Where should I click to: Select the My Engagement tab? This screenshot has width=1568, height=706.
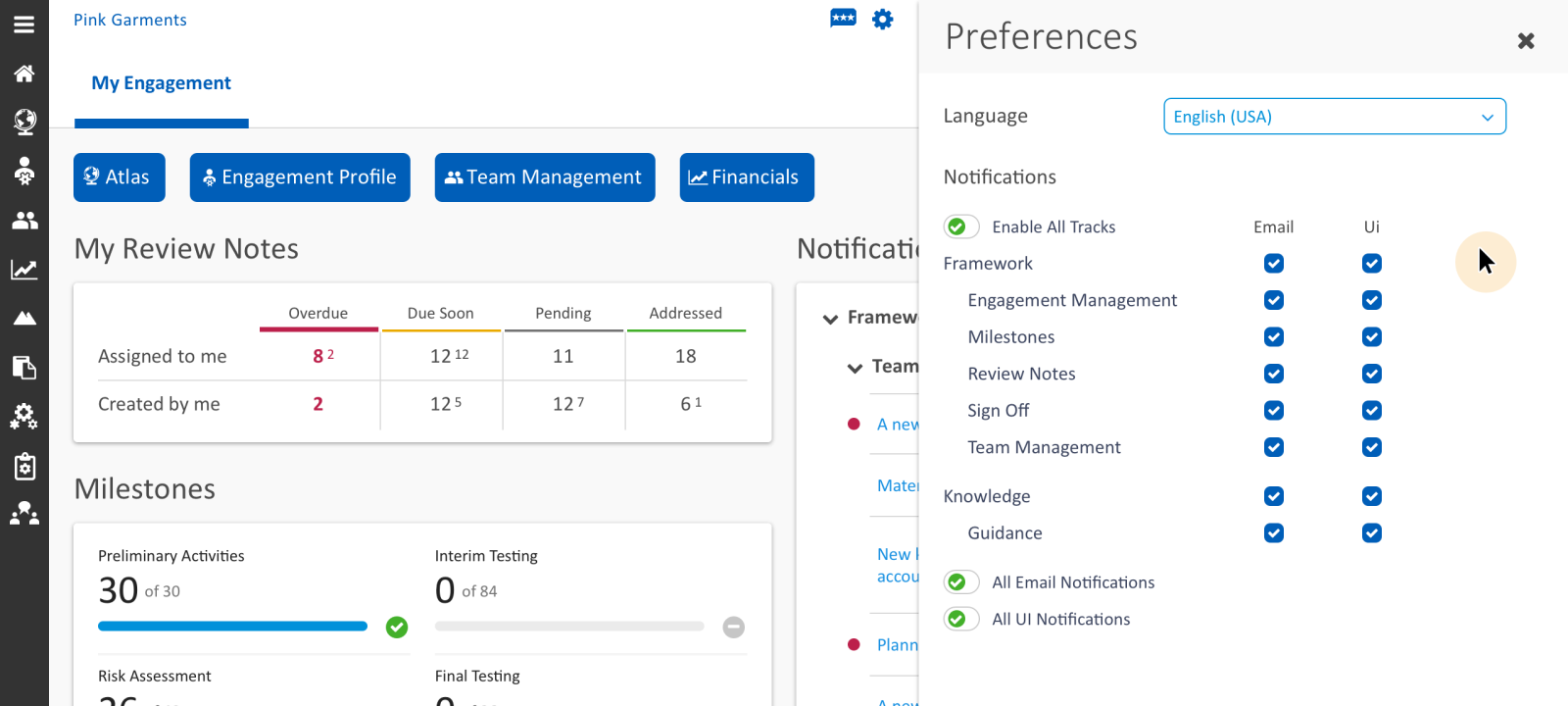(161, 83)
